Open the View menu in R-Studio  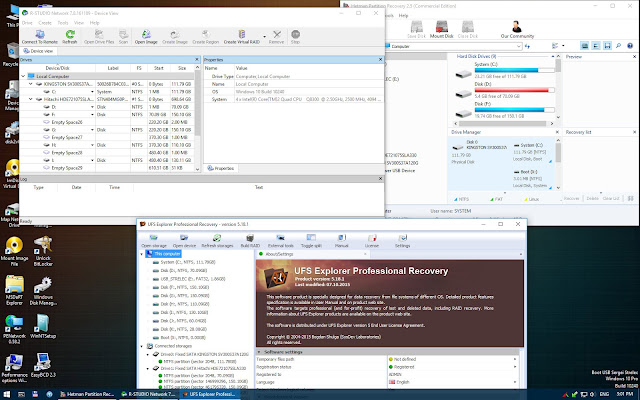click(x=79, y=23)
